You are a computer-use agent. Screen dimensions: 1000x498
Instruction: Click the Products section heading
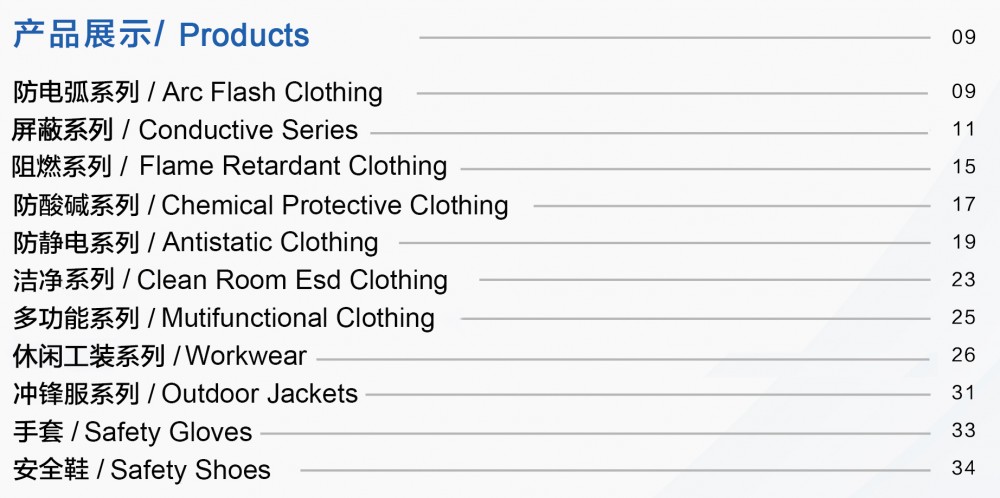click(161, 36)
